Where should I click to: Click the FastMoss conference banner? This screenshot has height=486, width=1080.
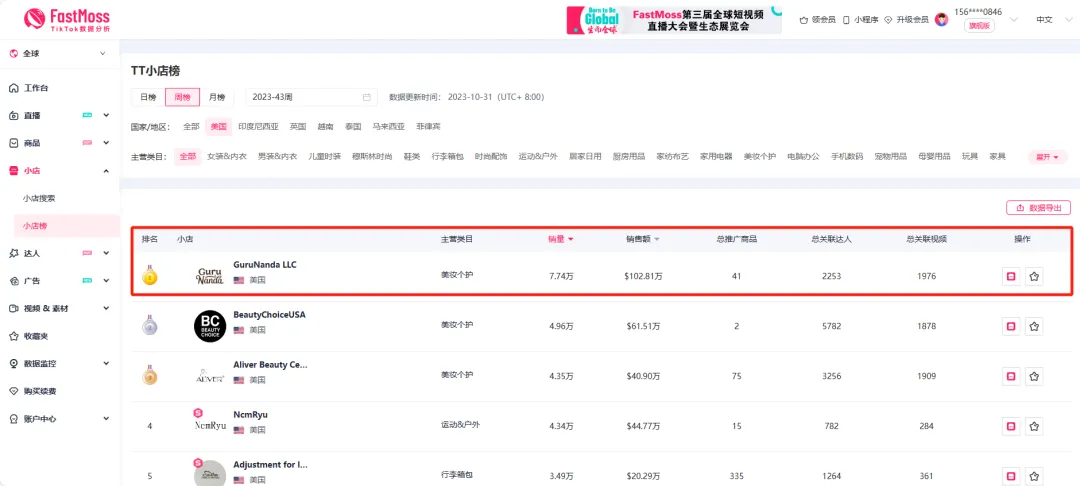[674, 20]
